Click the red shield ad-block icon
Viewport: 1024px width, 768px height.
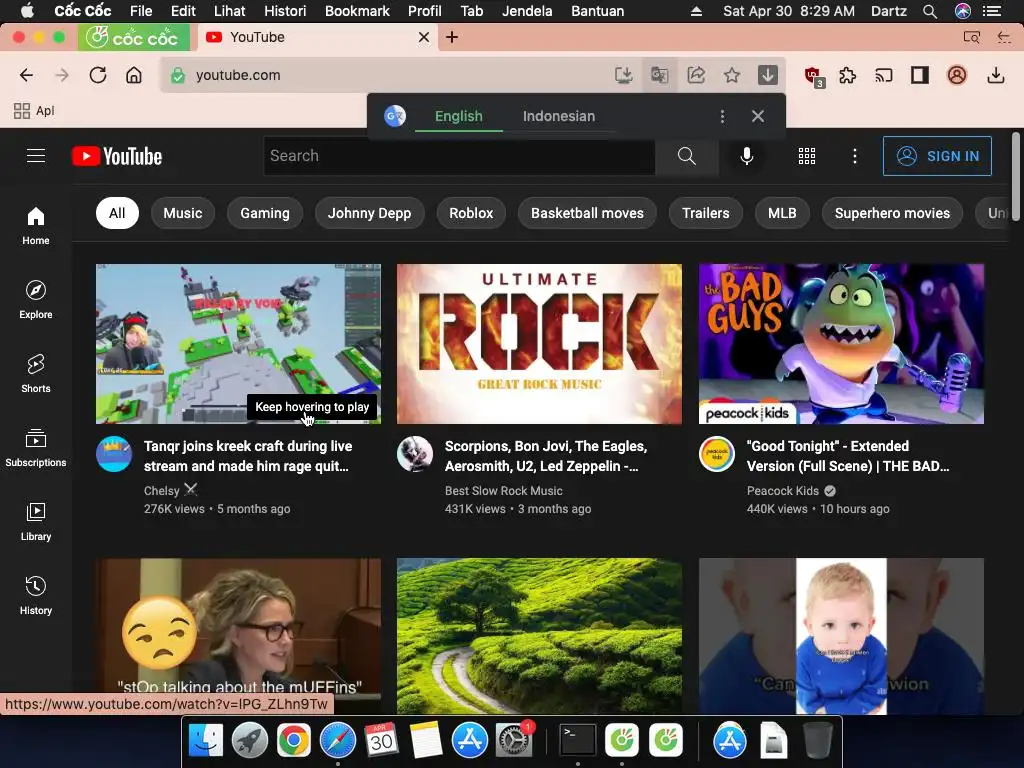[x=814, y=76]
